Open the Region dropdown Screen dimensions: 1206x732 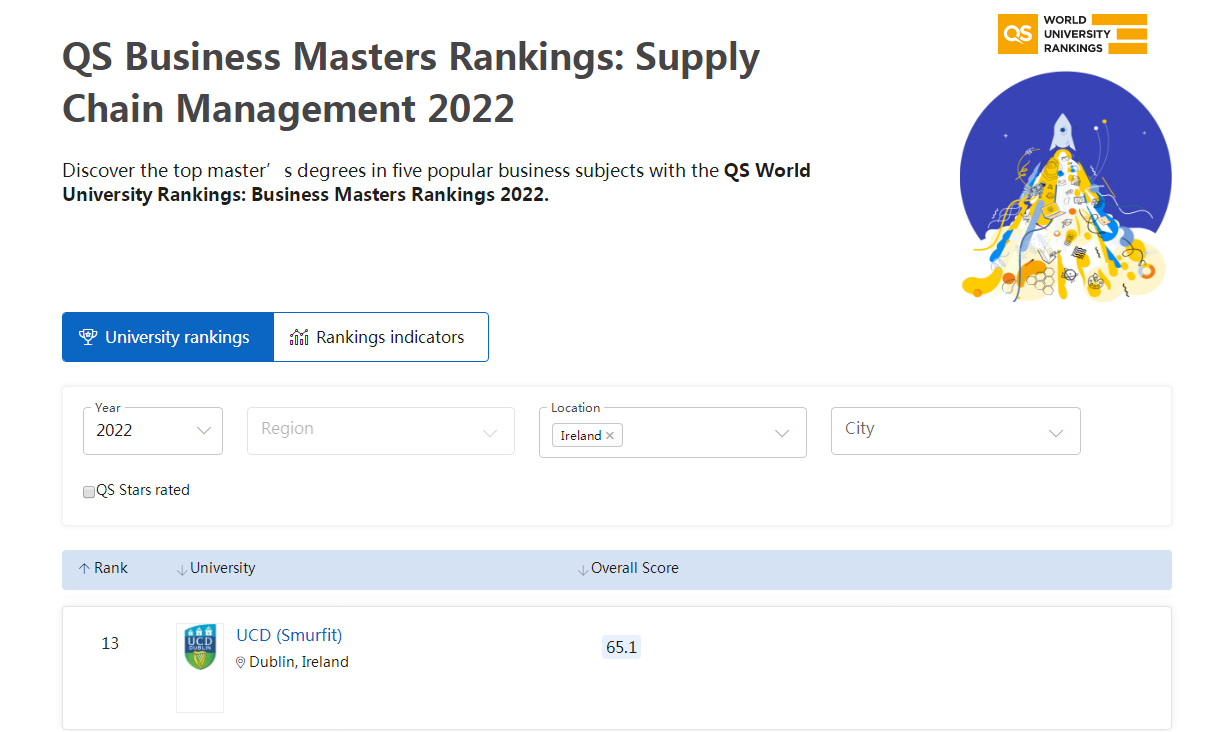[x=380, y=431]
